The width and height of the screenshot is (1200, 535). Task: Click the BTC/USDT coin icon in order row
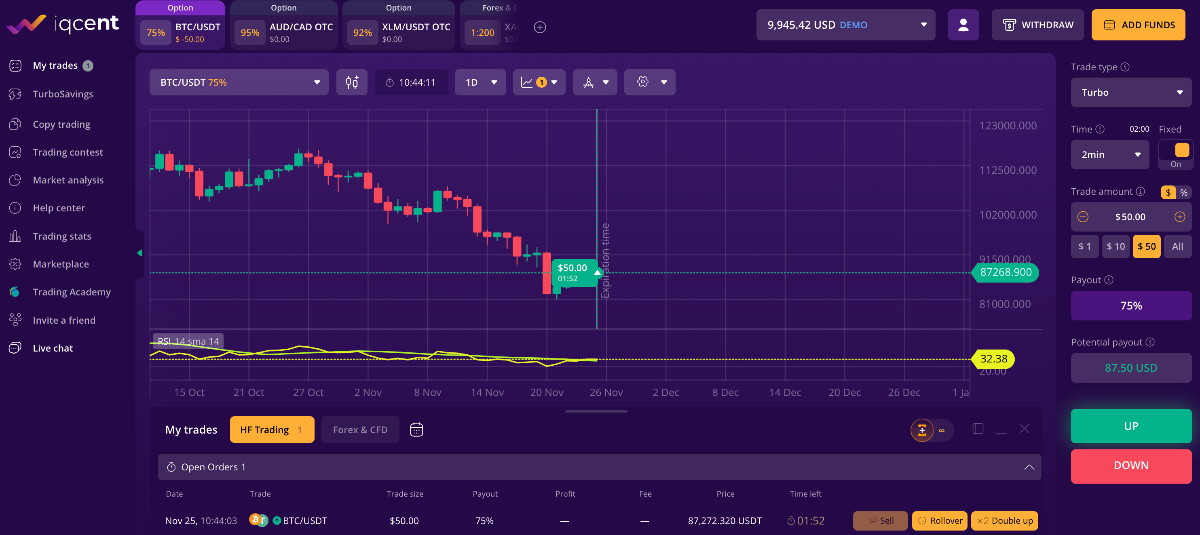click(x=258, y=520)
